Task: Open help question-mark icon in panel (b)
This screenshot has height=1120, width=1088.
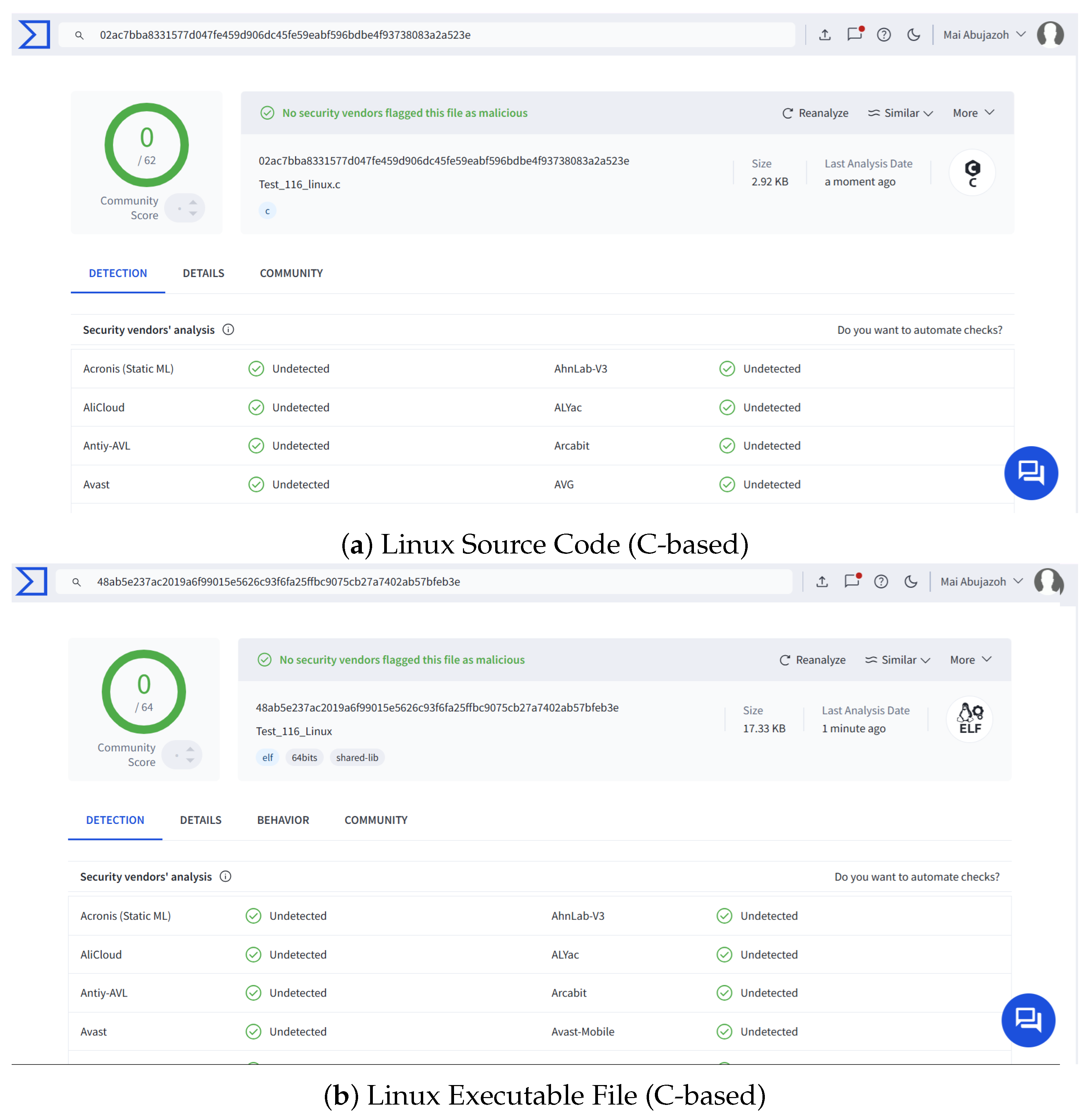Action: 881,582
